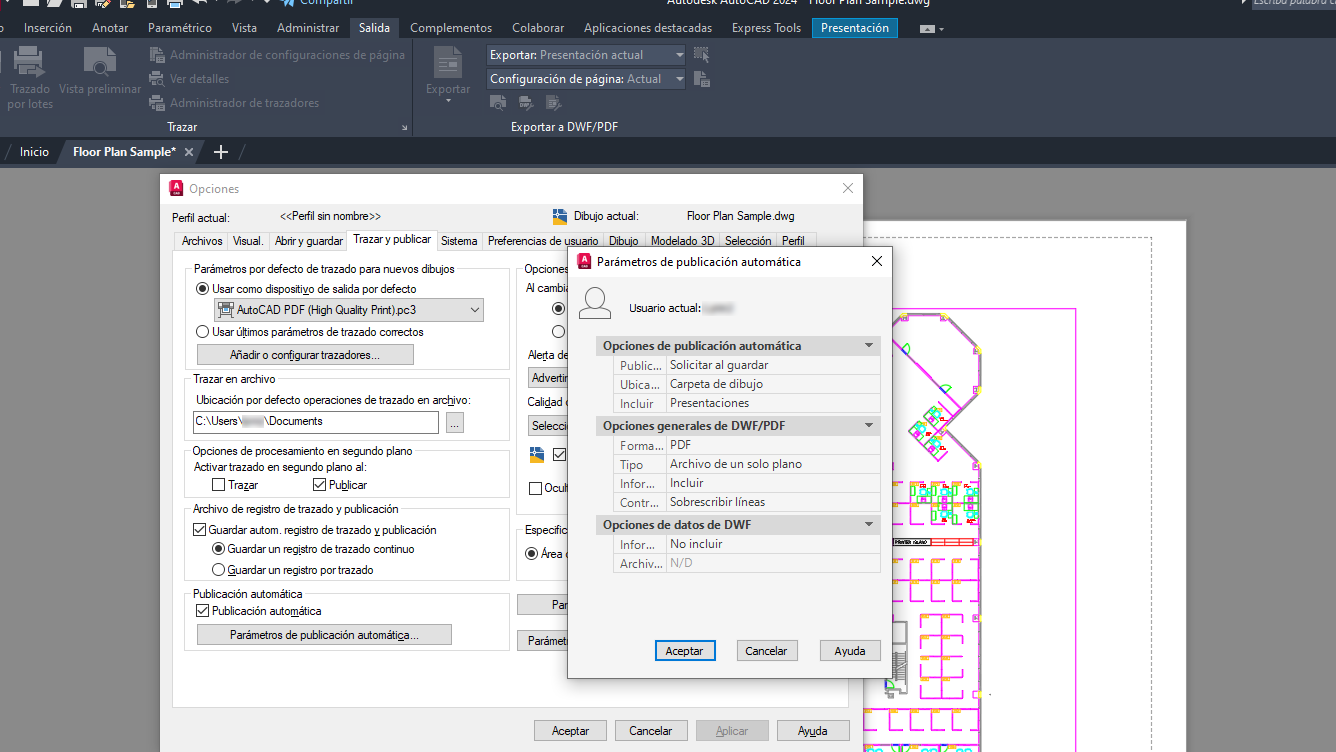The image size is (1336, 752).
Task: Open the Configuración de página: Actual dropdown
Action: pos(586,79)
